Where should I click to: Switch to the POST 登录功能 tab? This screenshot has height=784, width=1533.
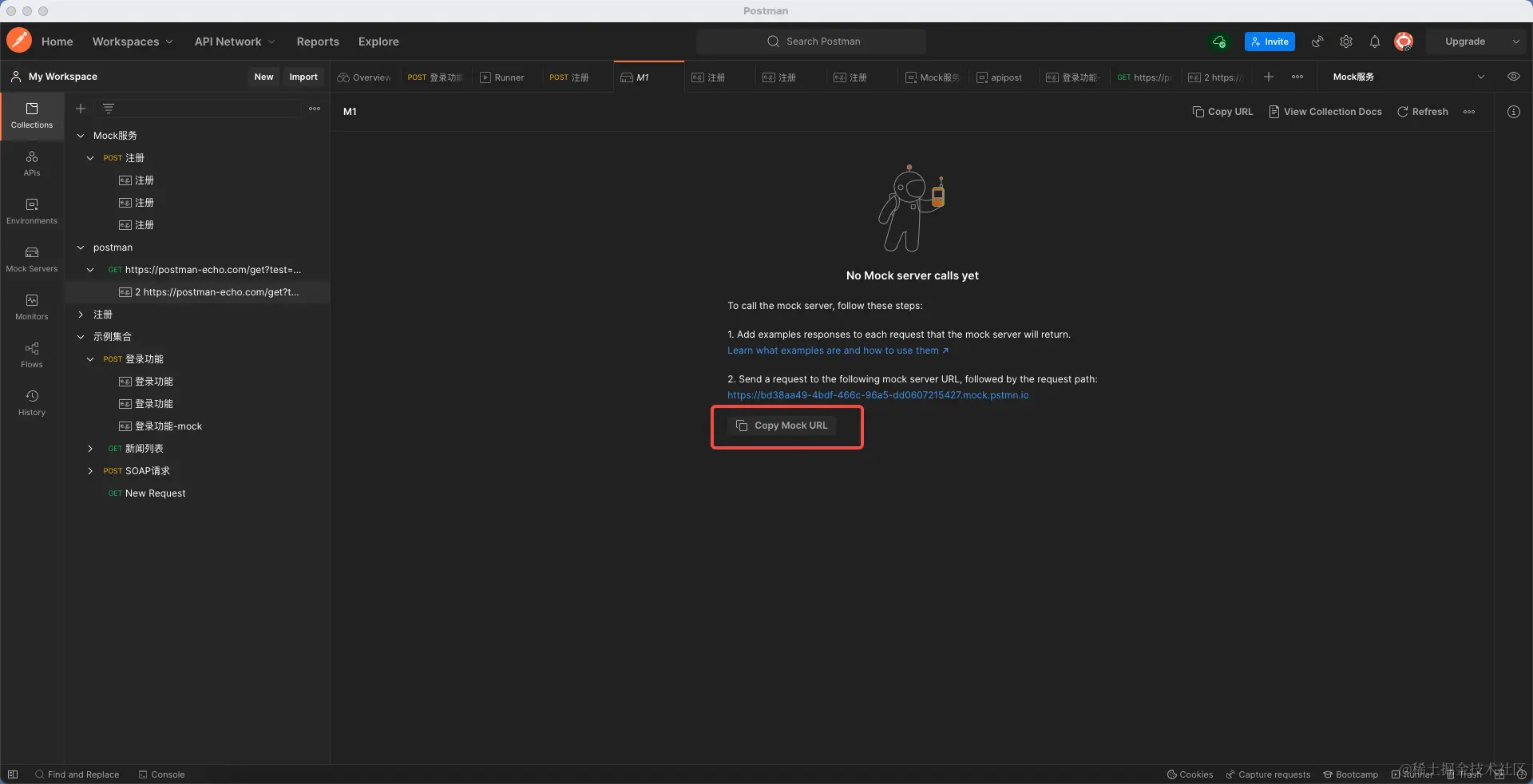click(x=434, y=77)
